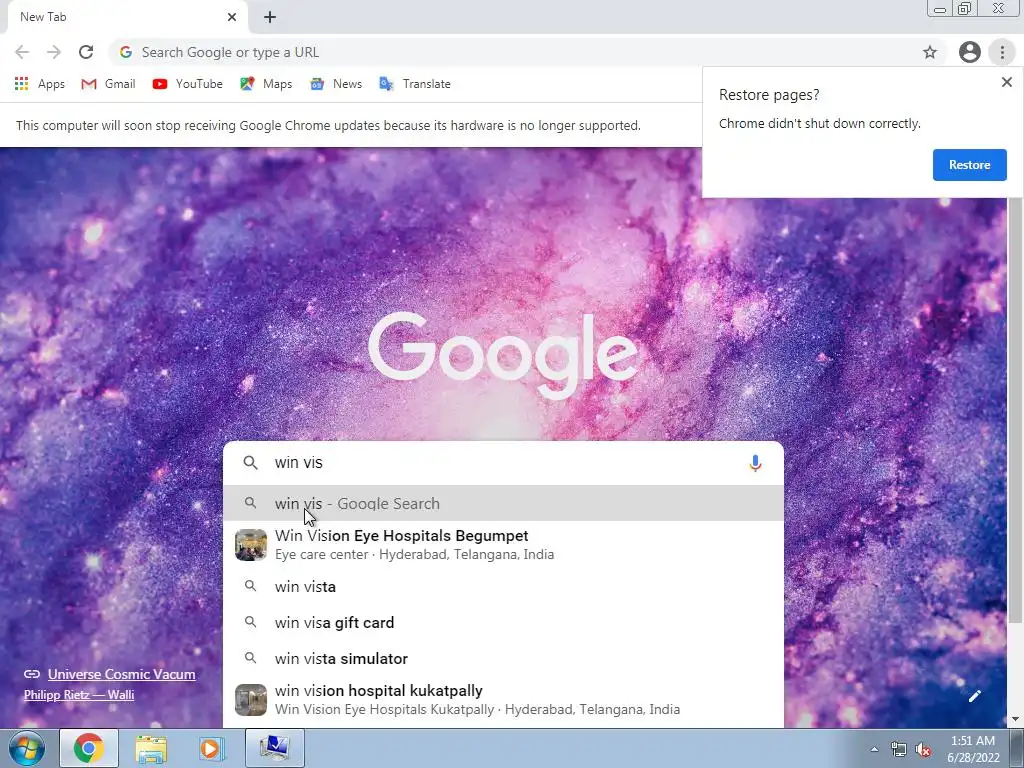Click the muted volume tray icon
1024x768 pixels.
pyautogui.click(x=923, y=749)
